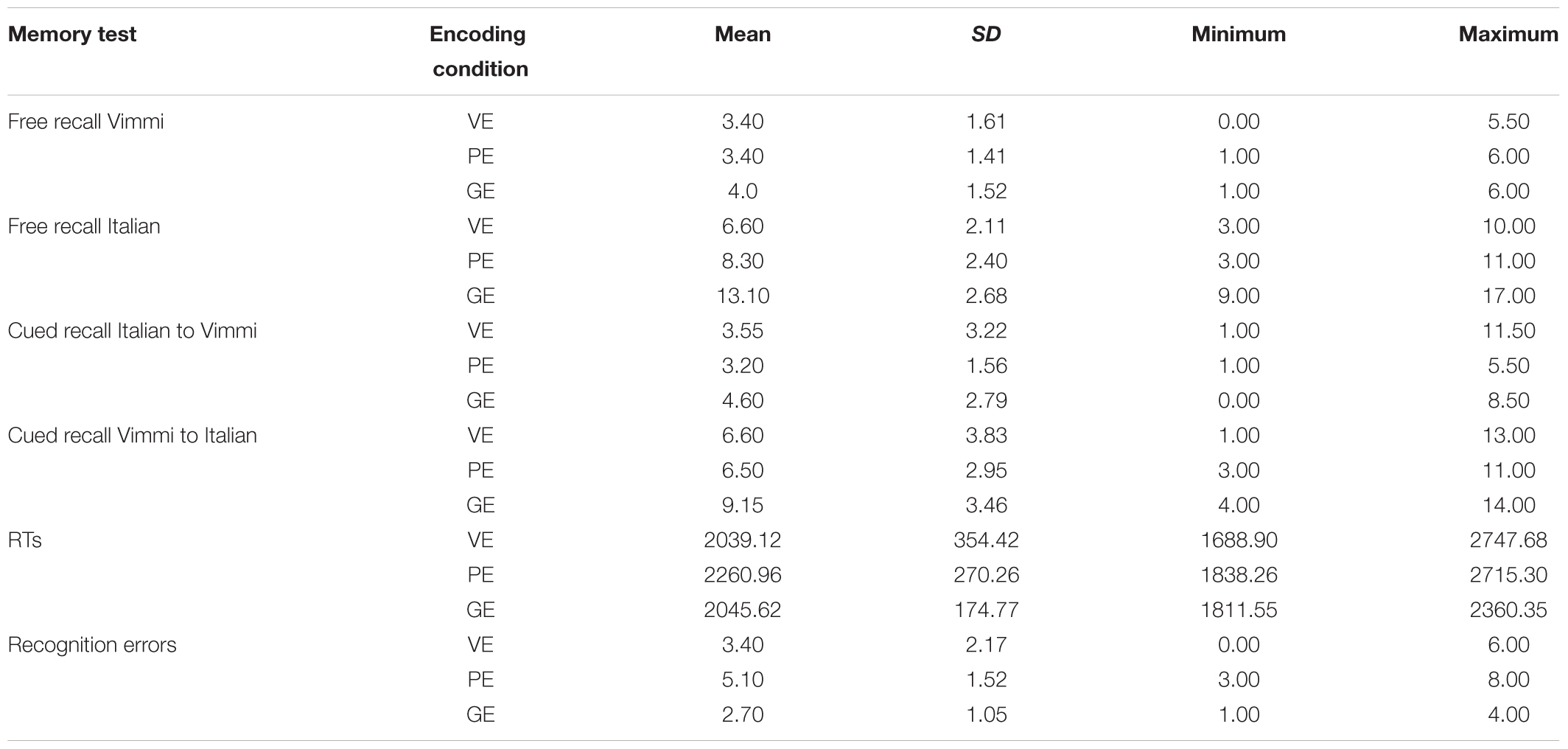Click Cued recall Italian to Vimmi label
The image size is (1568, 749).
133,331
